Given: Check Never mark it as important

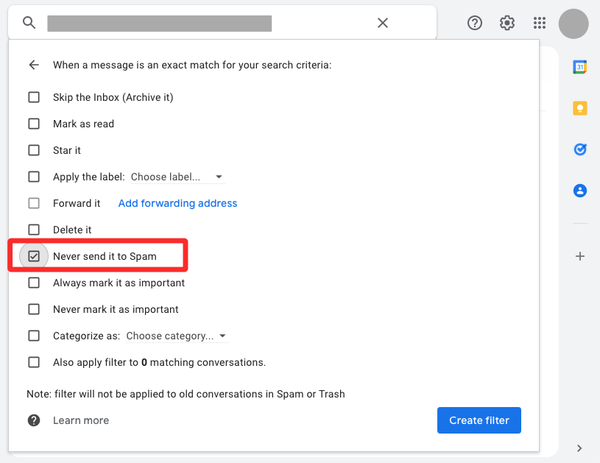Looking at the screenshot, I should click(34, 309).
